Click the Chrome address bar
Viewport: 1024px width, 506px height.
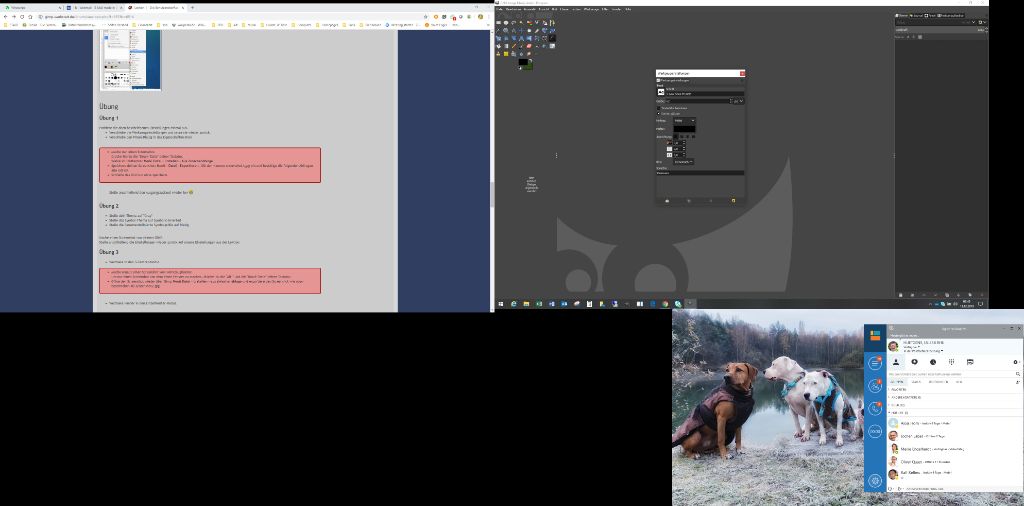coord(229,16)
